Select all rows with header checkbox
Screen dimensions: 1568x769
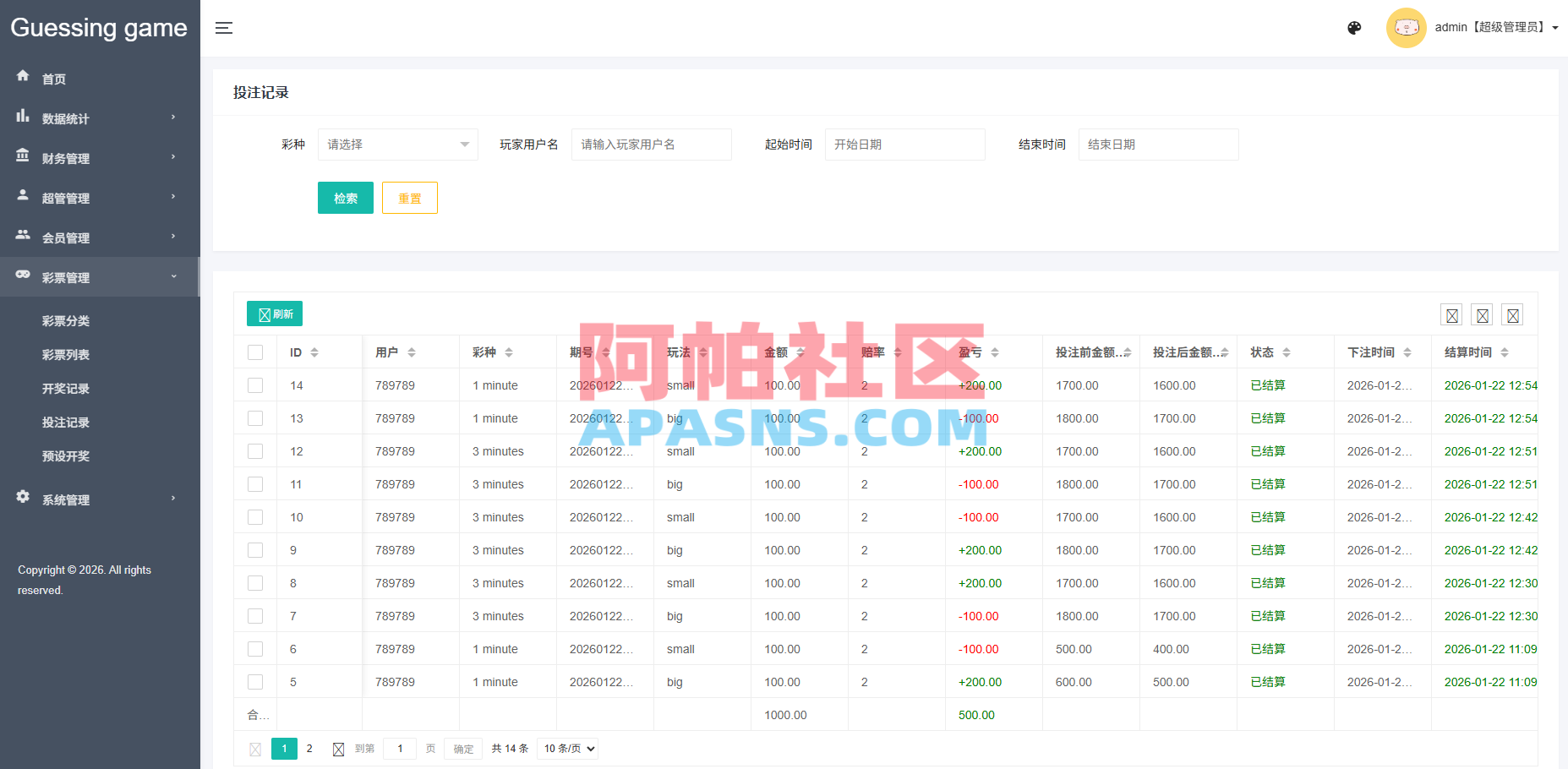tap(255, 352)
